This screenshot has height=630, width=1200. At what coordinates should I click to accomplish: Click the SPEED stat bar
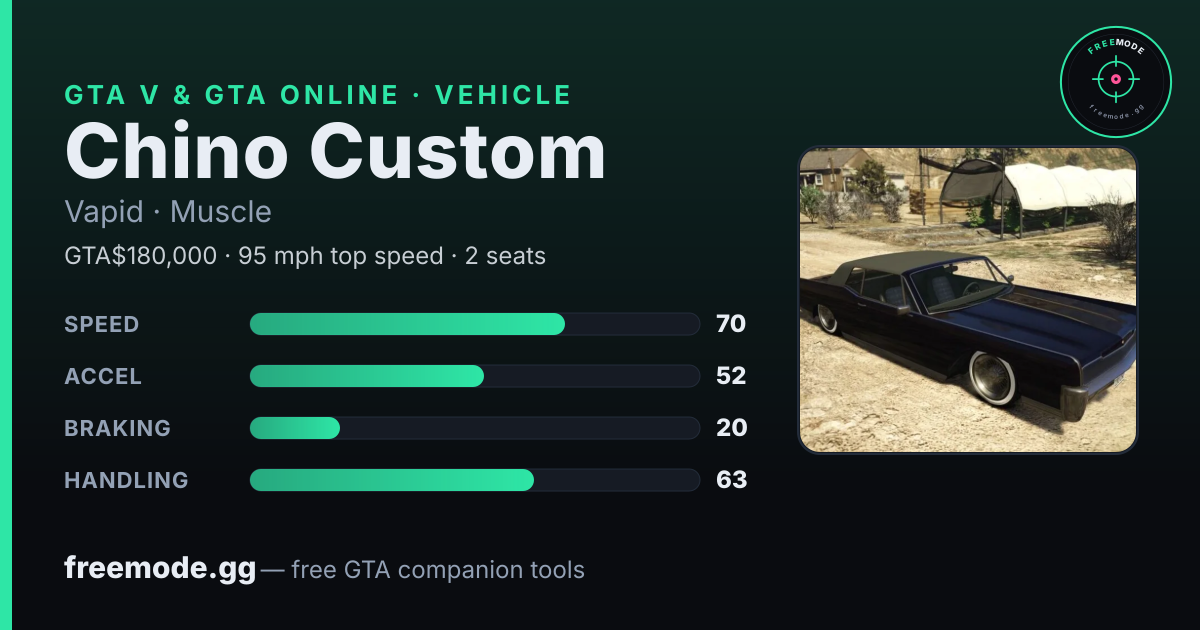[474, 324]
